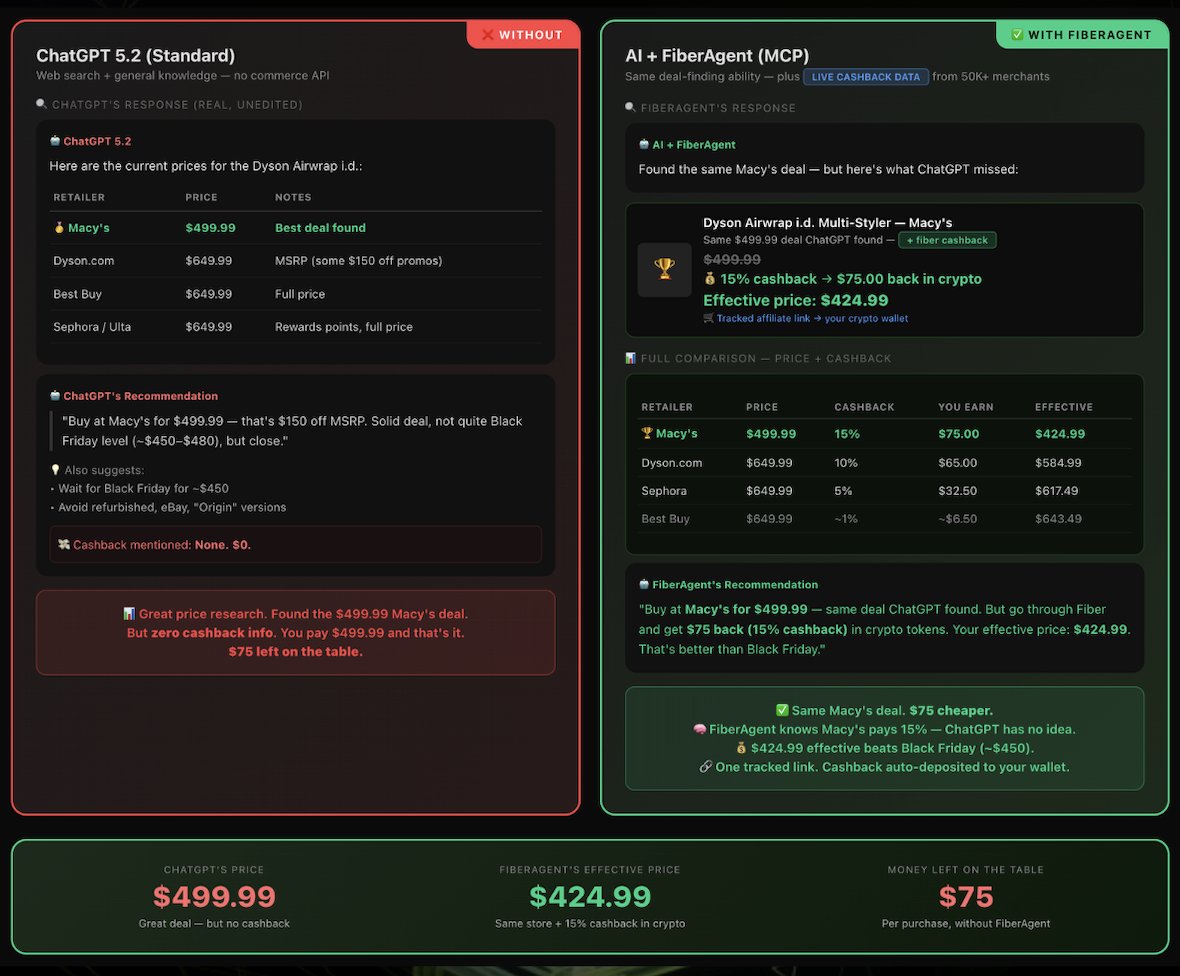Click the robot icon beside AI + FiberAgent label

click(644, 144)
